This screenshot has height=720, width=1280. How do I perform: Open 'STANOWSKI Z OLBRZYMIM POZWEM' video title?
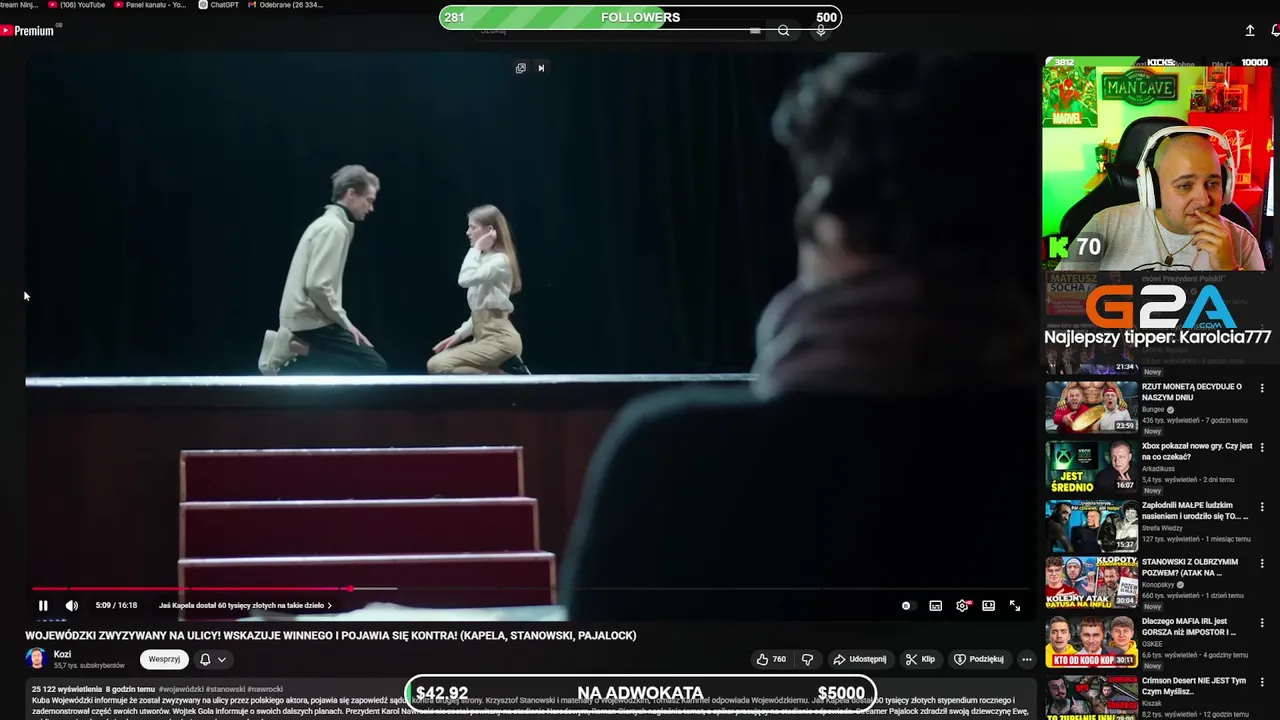pos(1190,567)
